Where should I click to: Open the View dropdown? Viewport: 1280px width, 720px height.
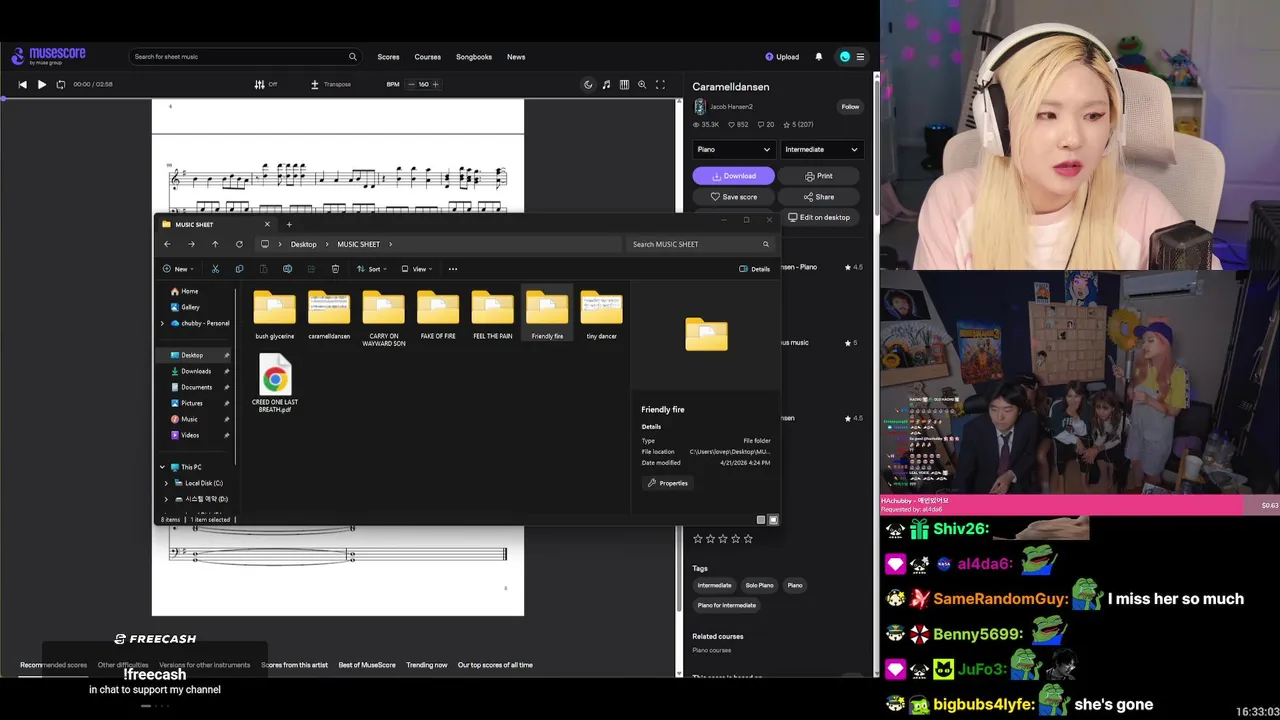pyautogui.click(x=417, y=269)
